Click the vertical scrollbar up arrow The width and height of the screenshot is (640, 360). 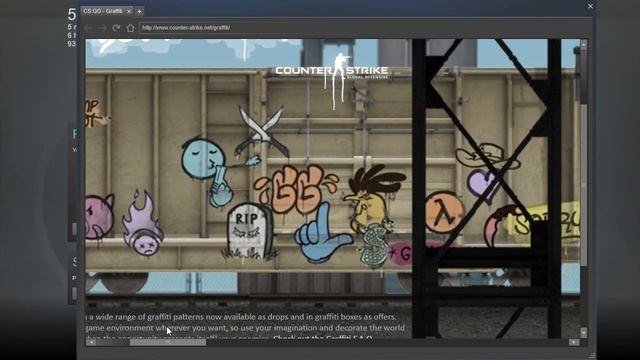pyautogui.click(x=584, y=44)
